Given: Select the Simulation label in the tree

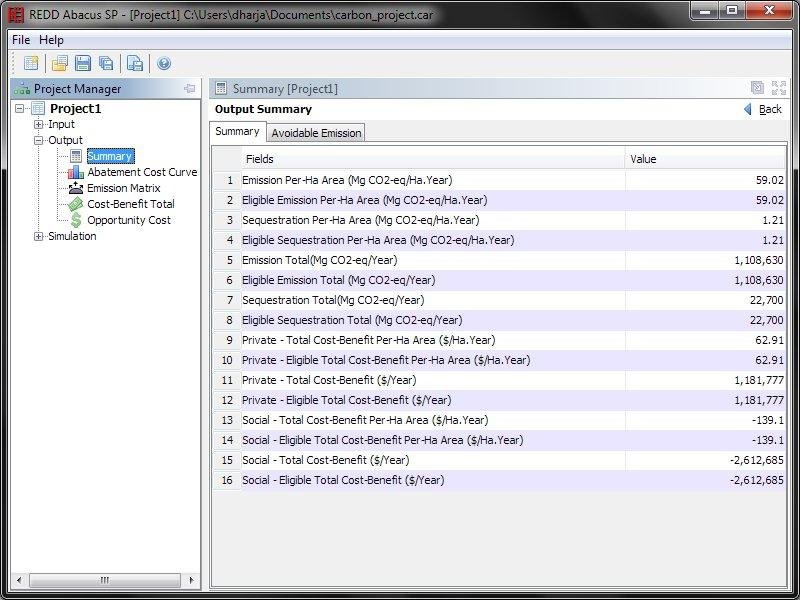Looking at the screenshot, I should (x=72, y=236).
